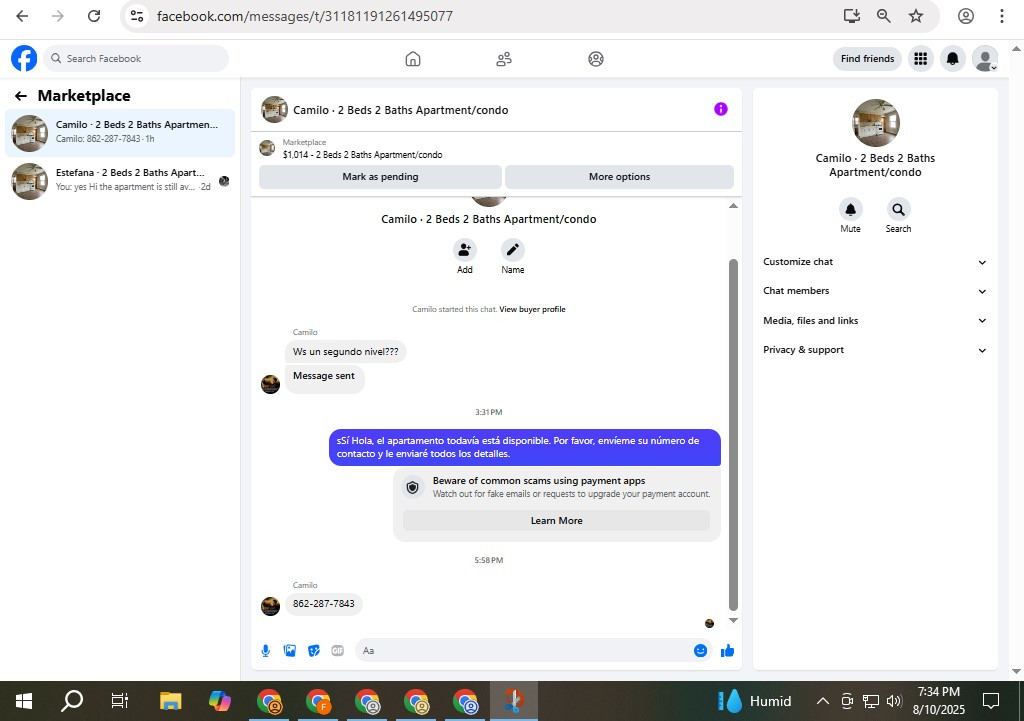Viewport: 1024px width, 721px height.
Task: Open the Friends icon in top navigation
Action: coord(504,59)
